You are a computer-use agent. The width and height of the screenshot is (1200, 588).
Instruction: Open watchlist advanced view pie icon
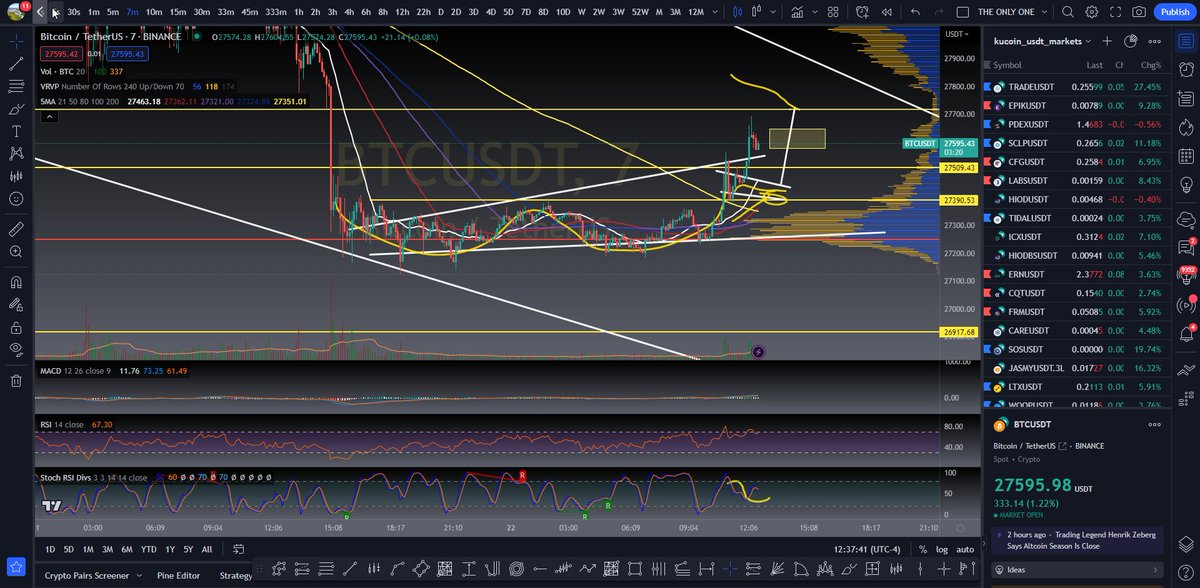(1131, 41)
